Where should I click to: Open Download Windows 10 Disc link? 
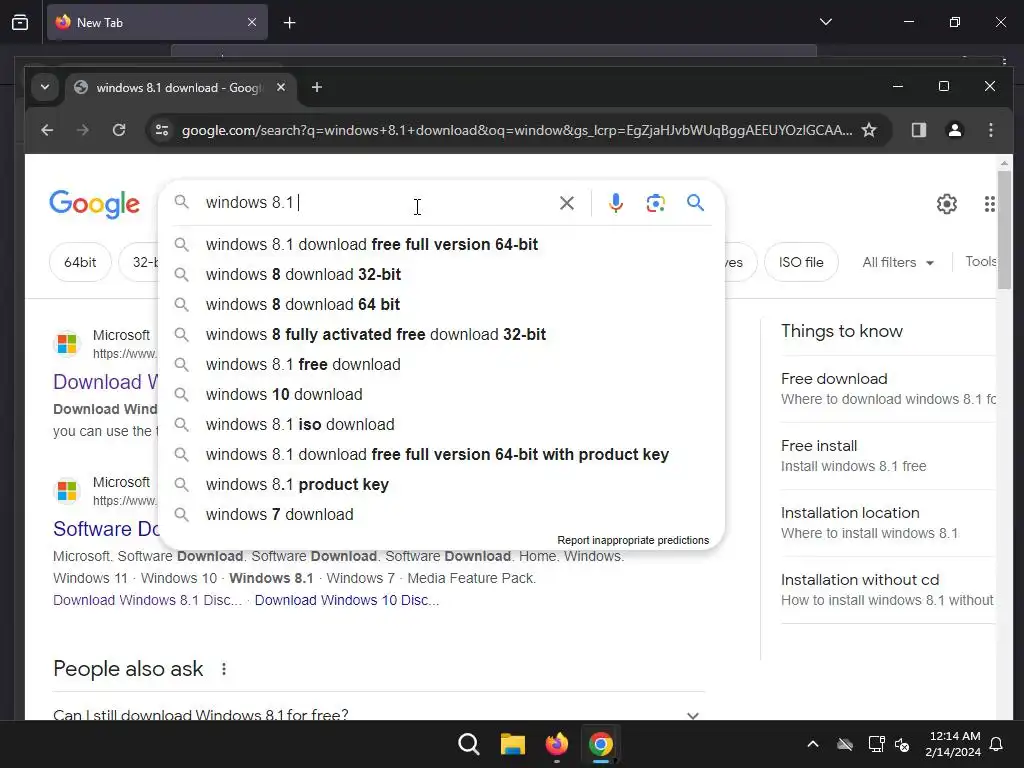(347, 600)
